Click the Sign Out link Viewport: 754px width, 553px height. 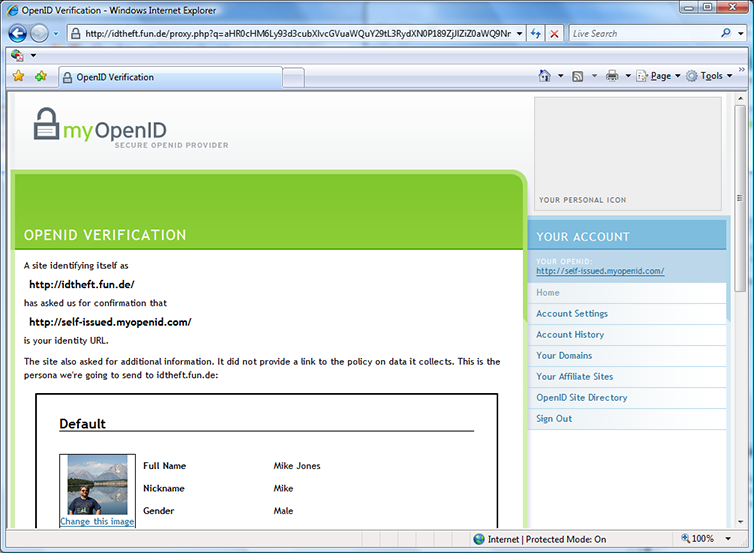click(554, 419)
